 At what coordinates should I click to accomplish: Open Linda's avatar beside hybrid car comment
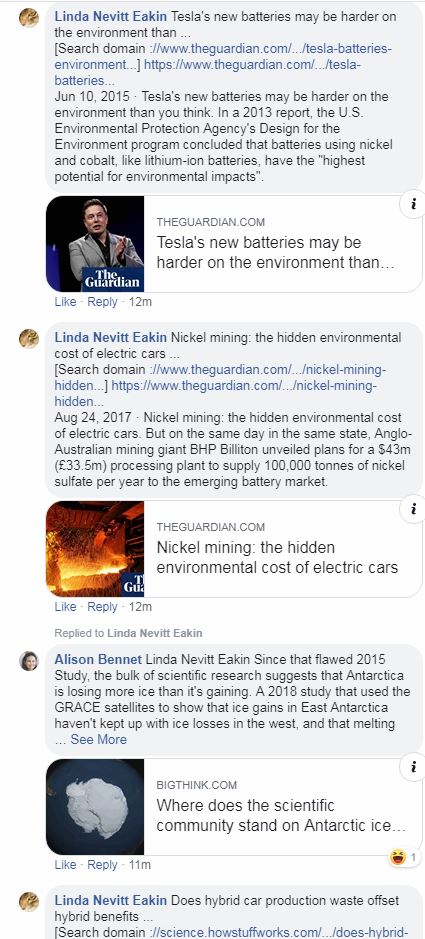click(29, 901)
